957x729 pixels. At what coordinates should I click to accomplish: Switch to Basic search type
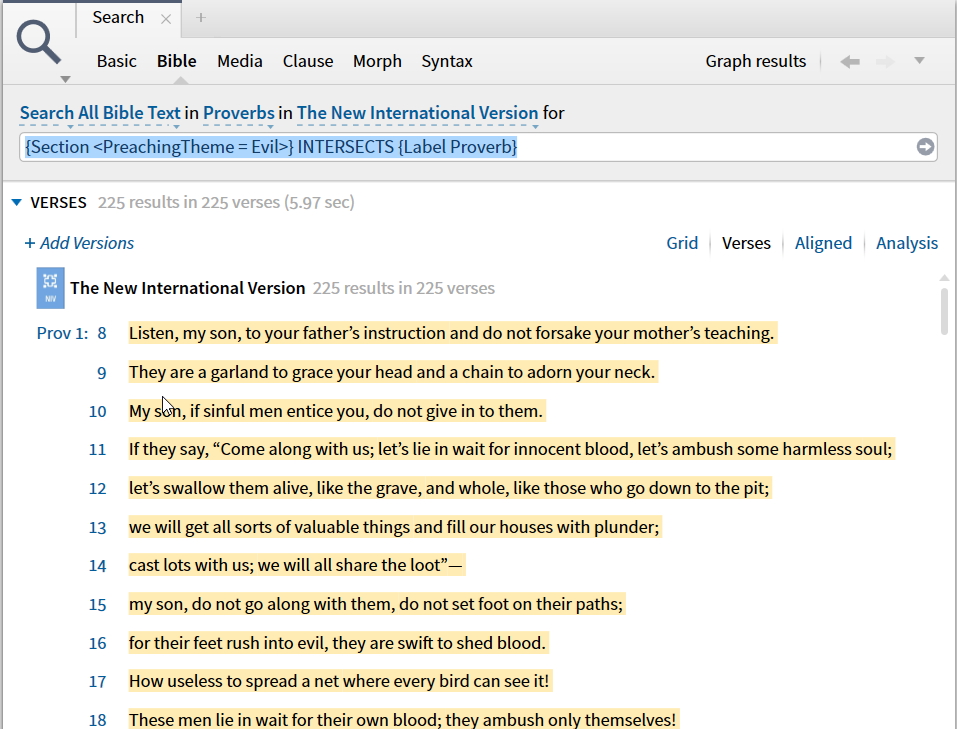click(117, 61)
